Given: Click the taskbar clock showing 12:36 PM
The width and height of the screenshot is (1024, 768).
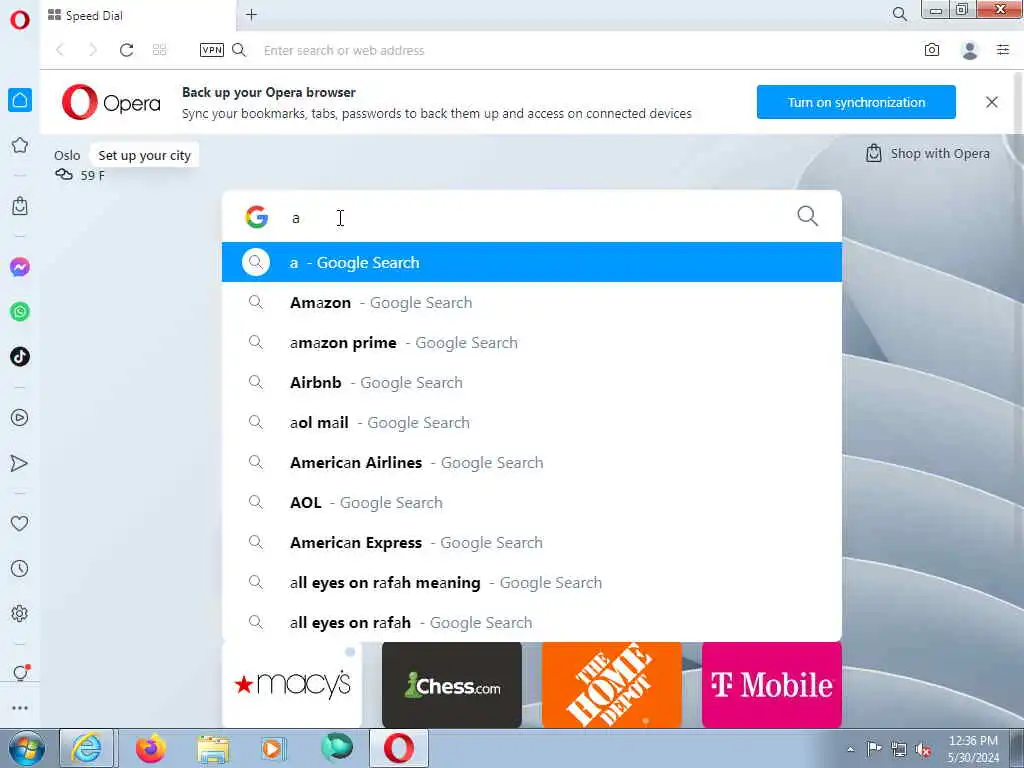Looking at the screenshot, I should click(973, 749).
